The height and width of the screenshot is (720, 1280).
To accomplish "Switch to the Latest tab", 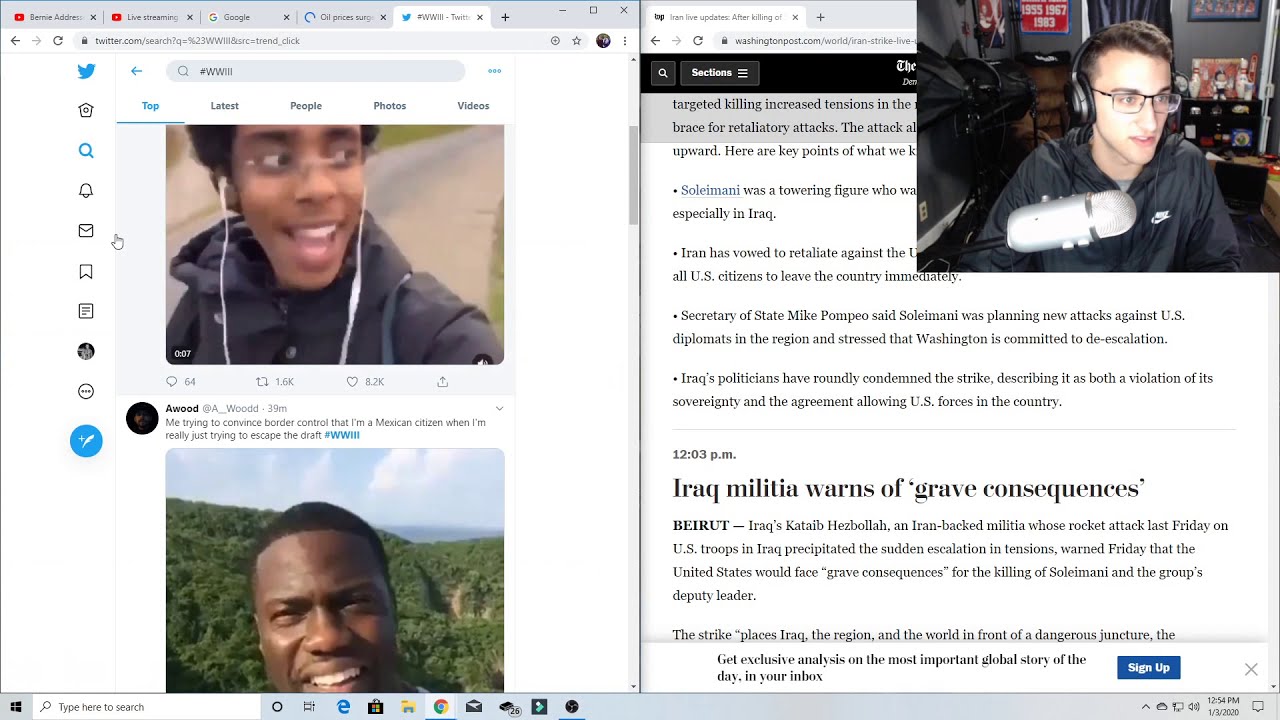I will point(224,106).
